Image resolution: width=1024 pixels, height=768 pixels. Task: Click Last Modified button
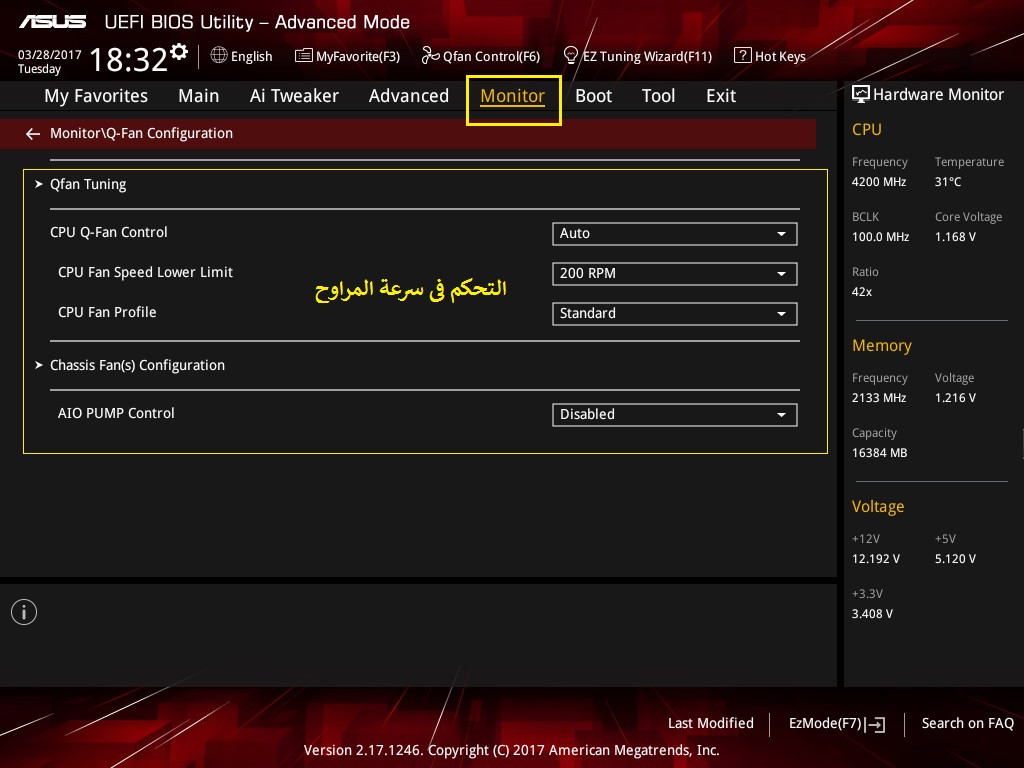(711, 724)
